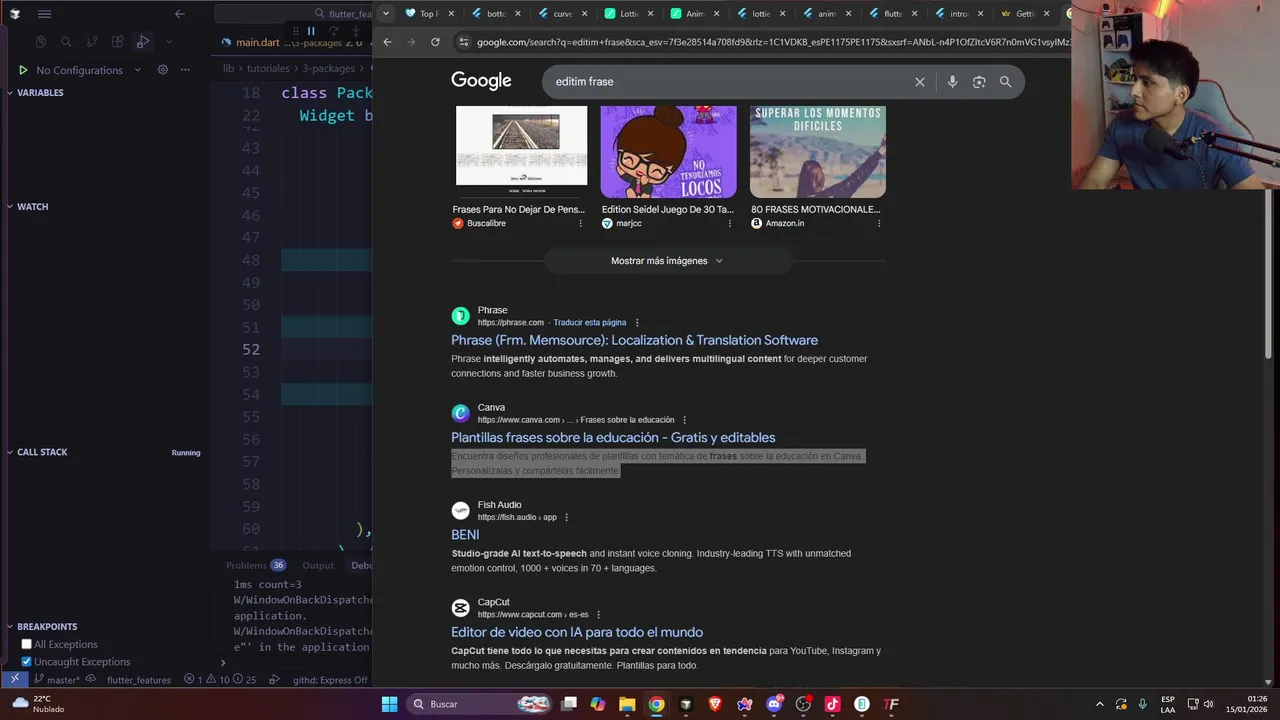Switch to the Problems panel tab
The height and width of the screenshot is (720, 1280).
click(255, 565)
